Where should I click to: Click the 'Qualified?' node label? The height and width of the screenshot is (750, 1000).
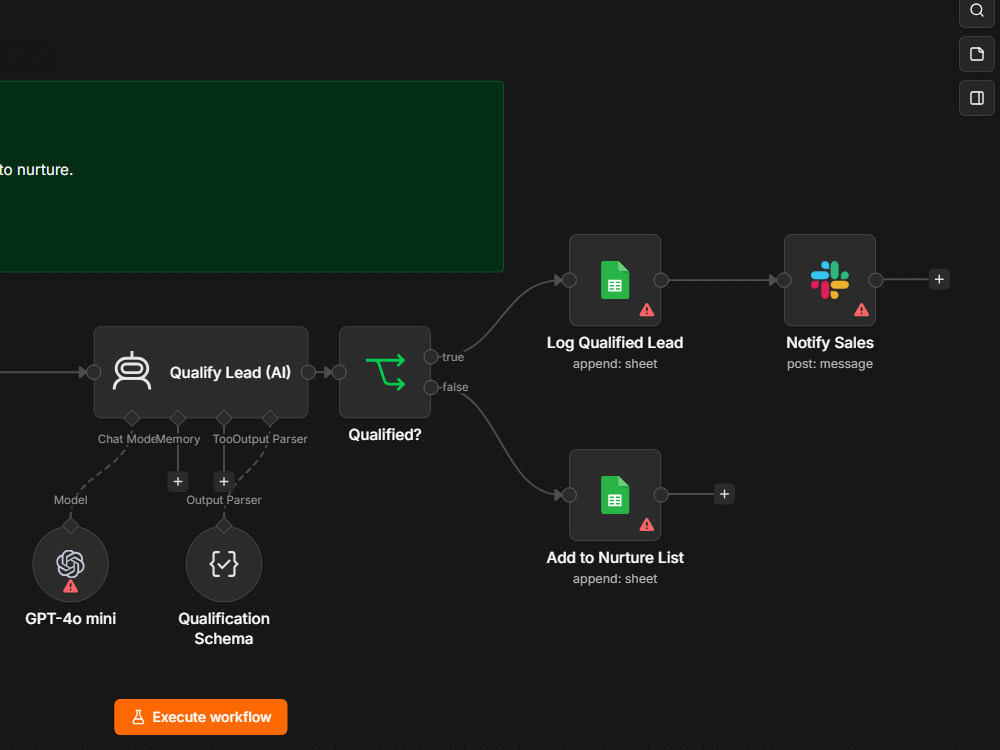(x=385, y=435)
